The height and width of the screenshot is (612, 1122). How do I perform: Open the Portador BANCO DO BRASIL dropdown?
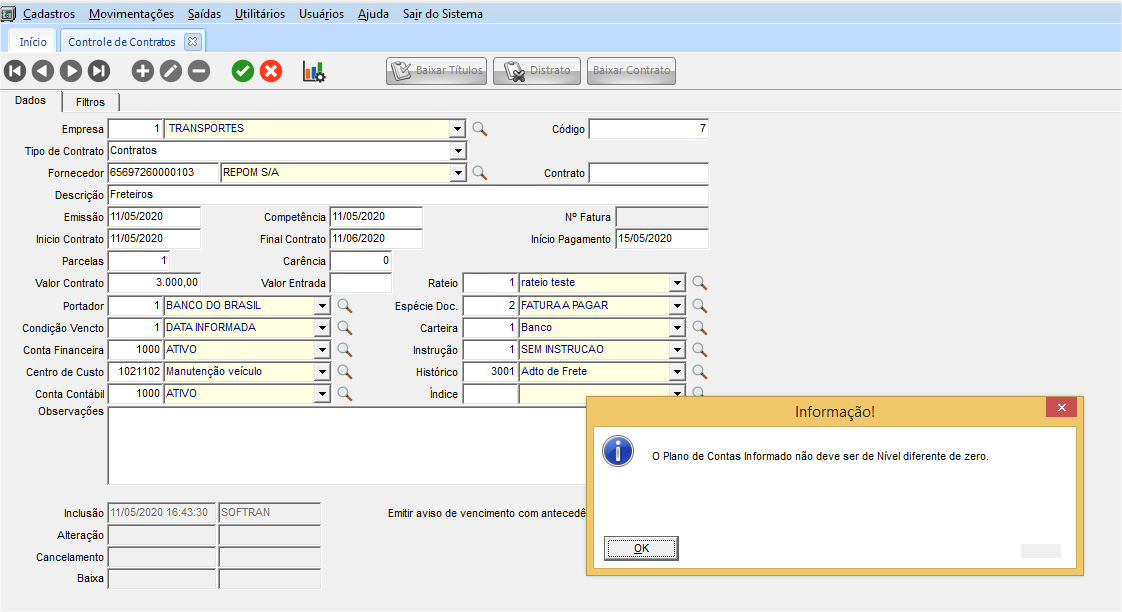(x=322, y=306)
